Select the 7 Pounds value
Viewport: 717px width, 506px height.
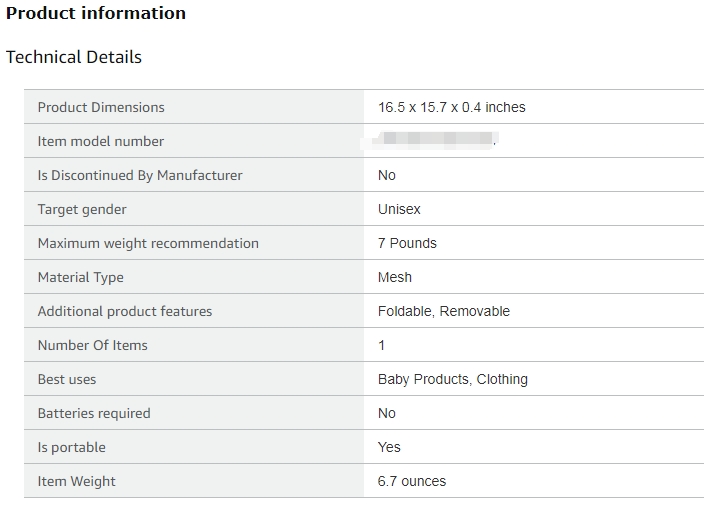coord(407,243)
